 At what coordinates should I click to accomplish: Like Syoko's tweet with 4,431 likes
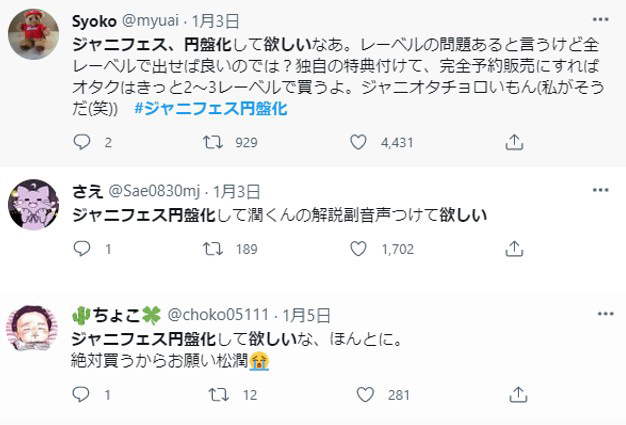pos(359,143)
